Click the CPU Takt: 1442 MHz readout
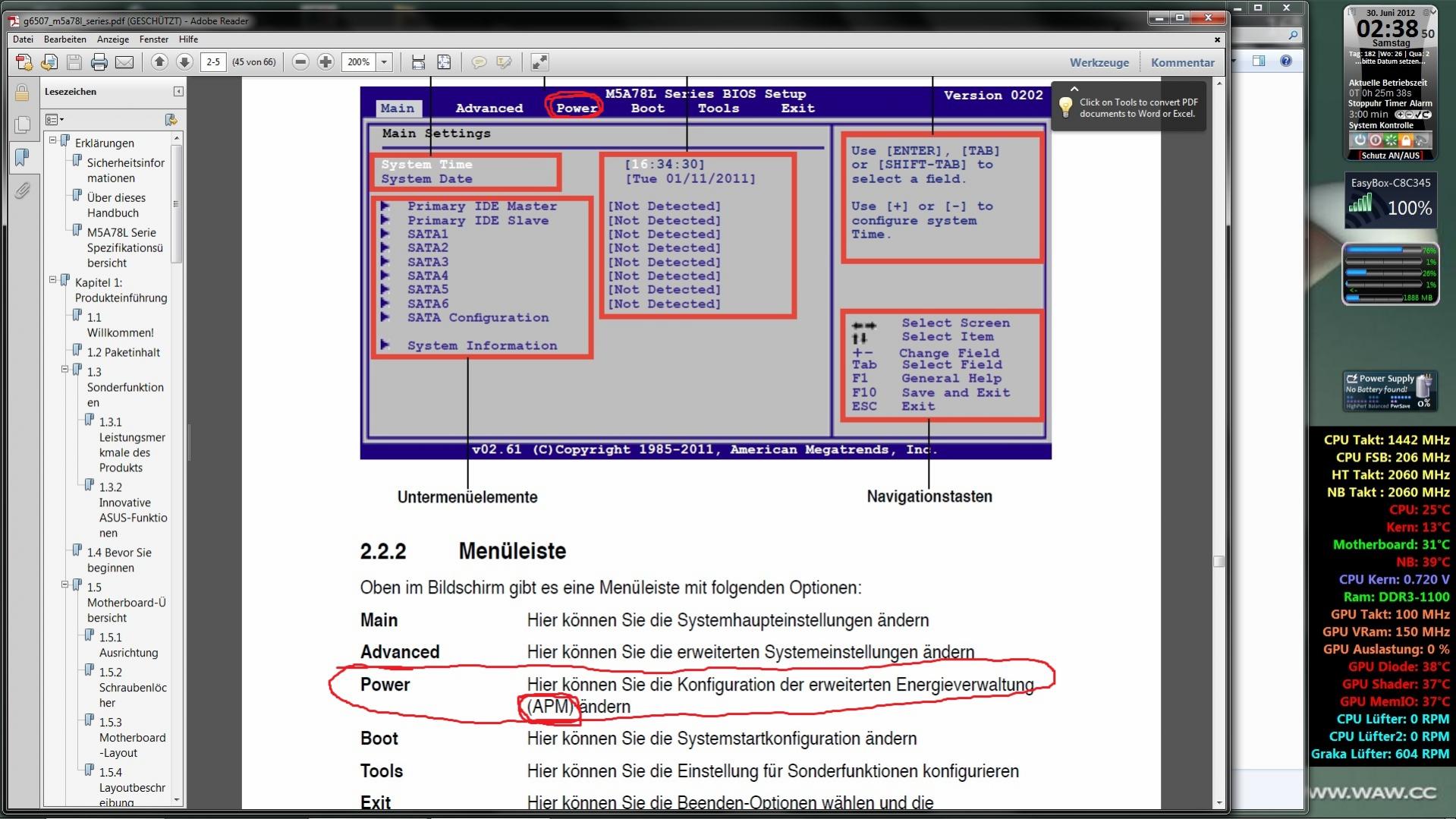Viewport: 1456px width, 819px height. [x=1386, y=440]
